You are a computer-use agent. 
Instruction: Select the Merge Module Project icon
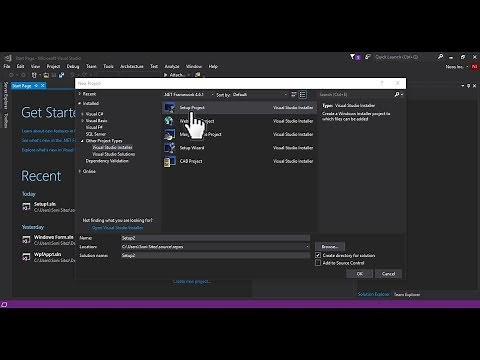coord(169,134)
